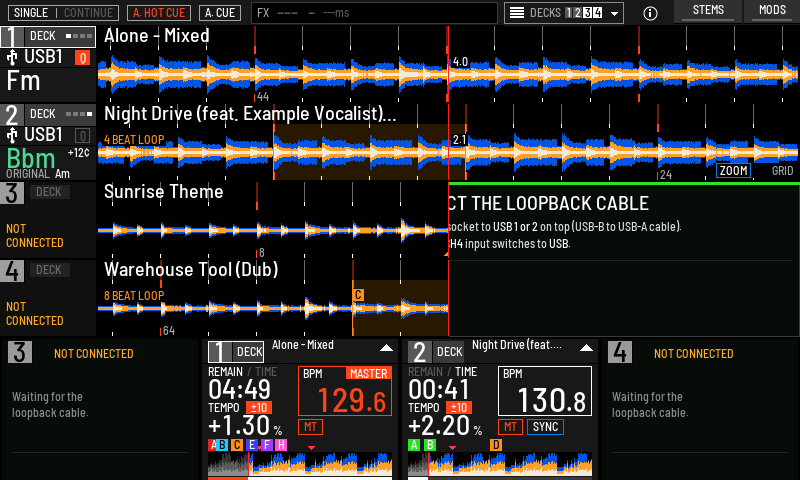Select the Deck 2 number badge in waveform list
Image resolution: width=800 pixels, height=480 pixels.
12,115
